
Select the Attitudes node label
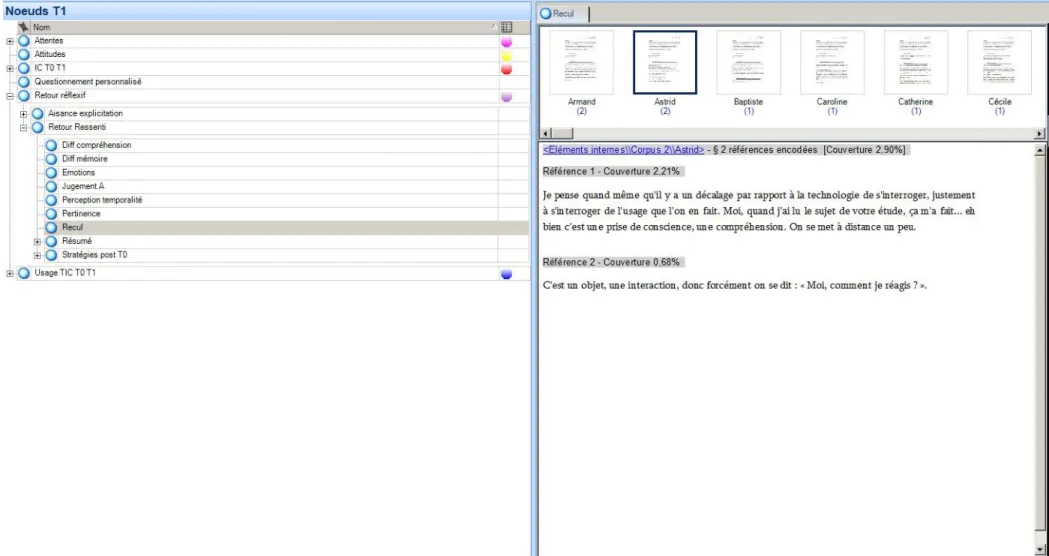[50, 54]
